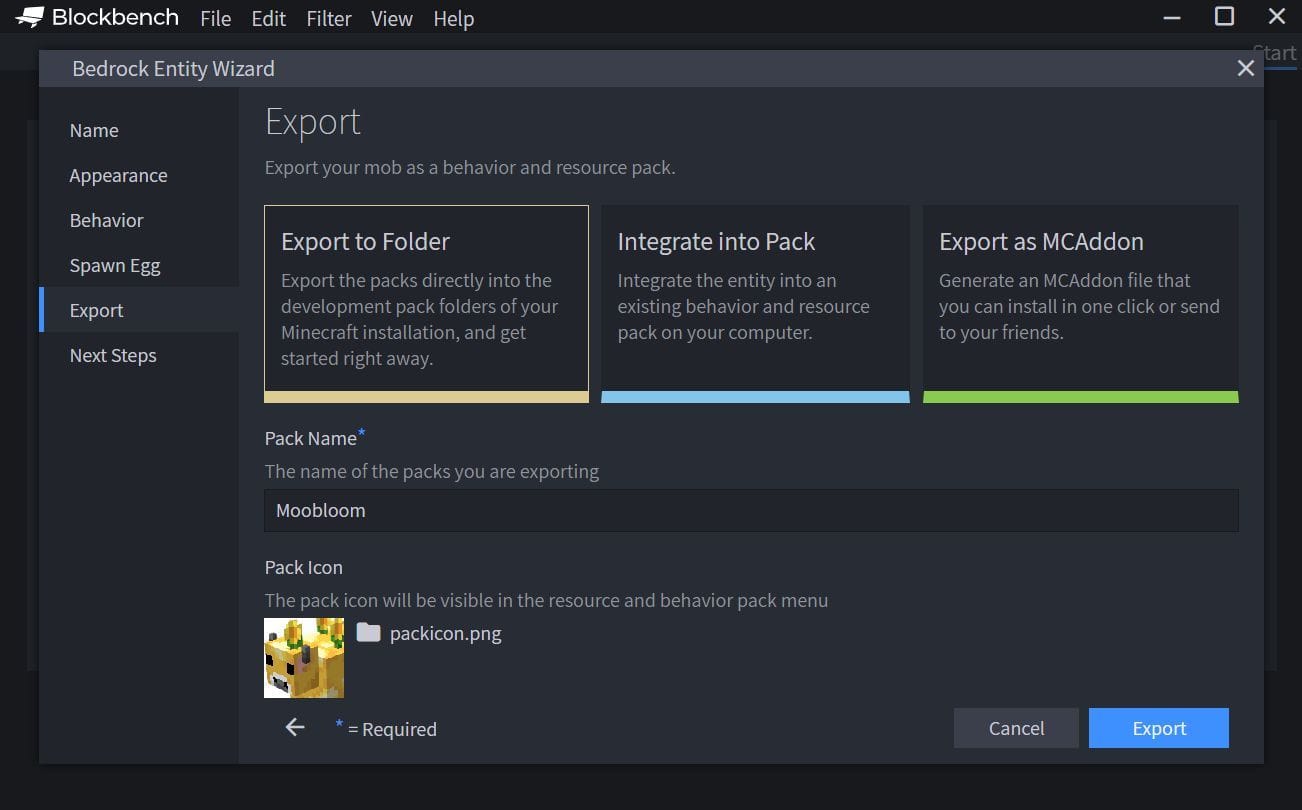Choose the Integrate into Pack option
The image size is (1302, 810).
tap(755, 300)
